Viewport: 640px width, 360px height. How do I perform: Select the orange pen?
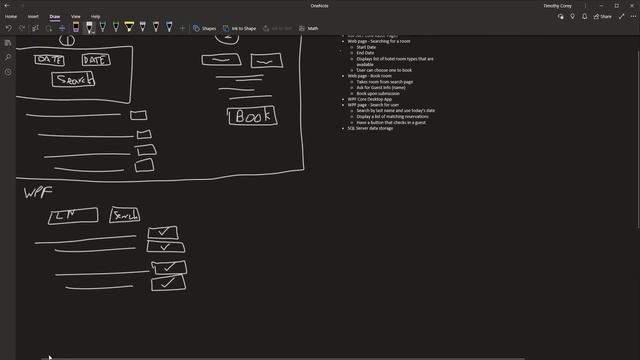156,28
